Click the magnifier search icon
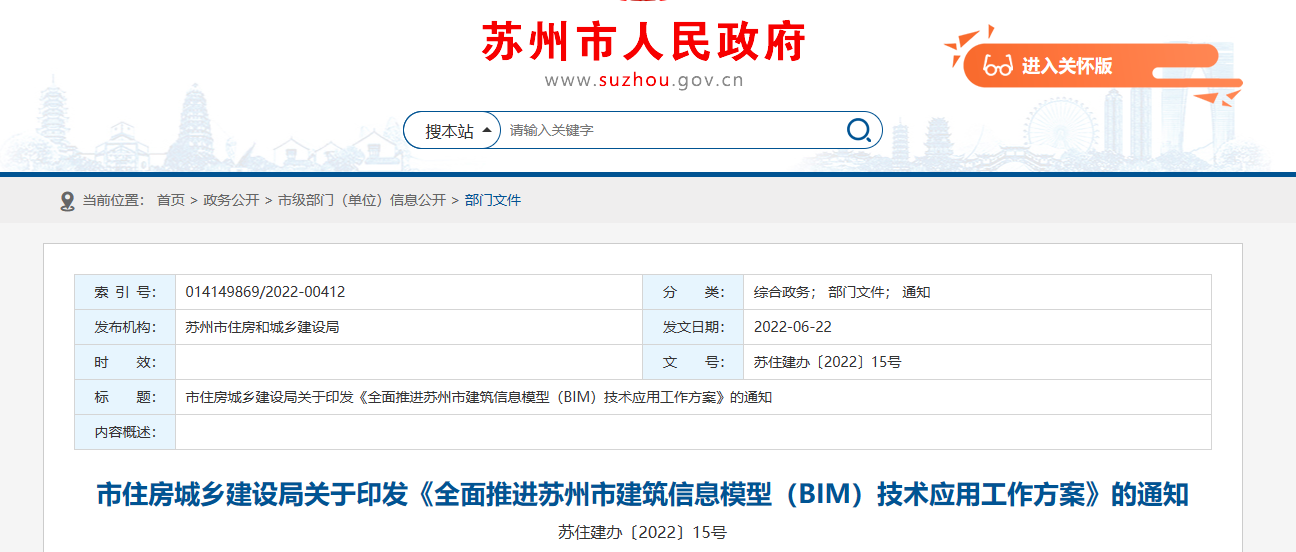The height and width of the screenshot is (552, 1296). (x=858, y=130)
